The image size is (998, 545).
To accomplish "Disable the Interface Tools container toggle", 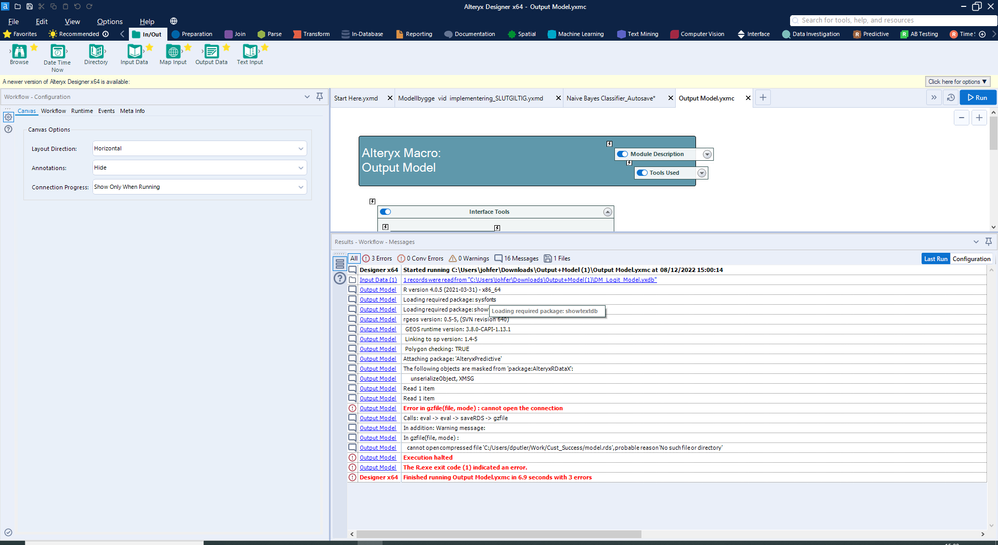I will [x=386, y=212].
